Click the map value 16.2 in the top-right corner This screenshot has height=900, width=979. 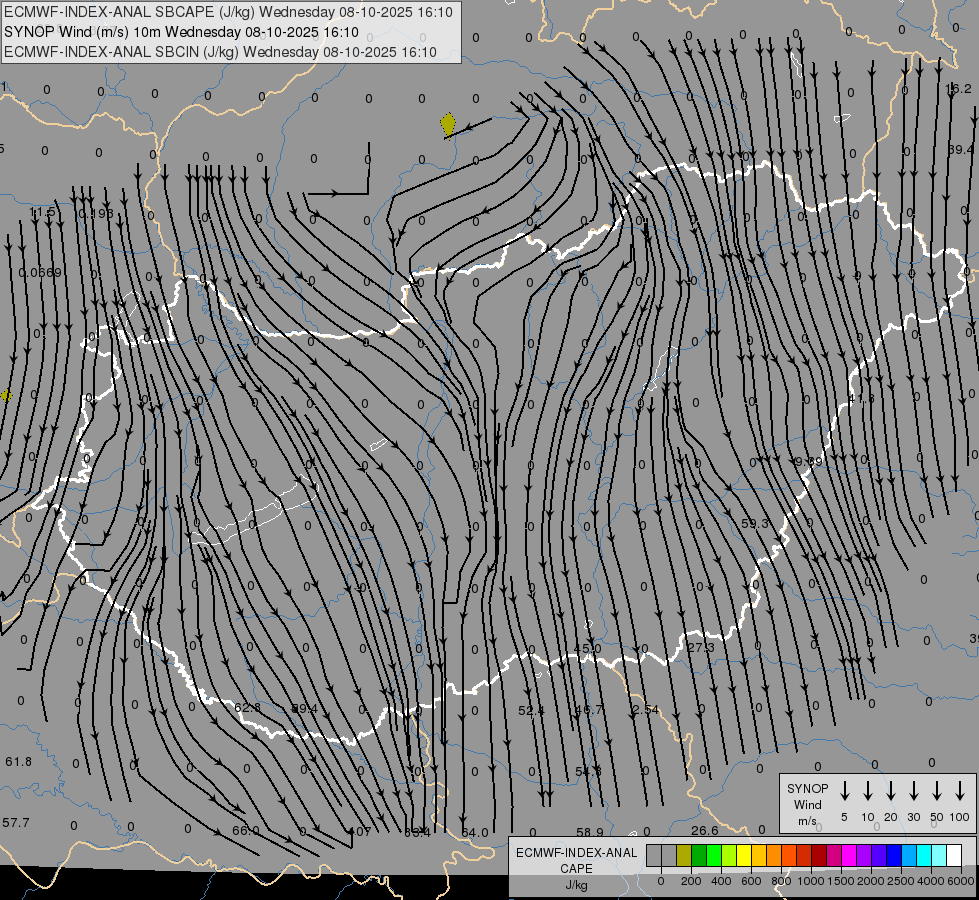[958, 89]
